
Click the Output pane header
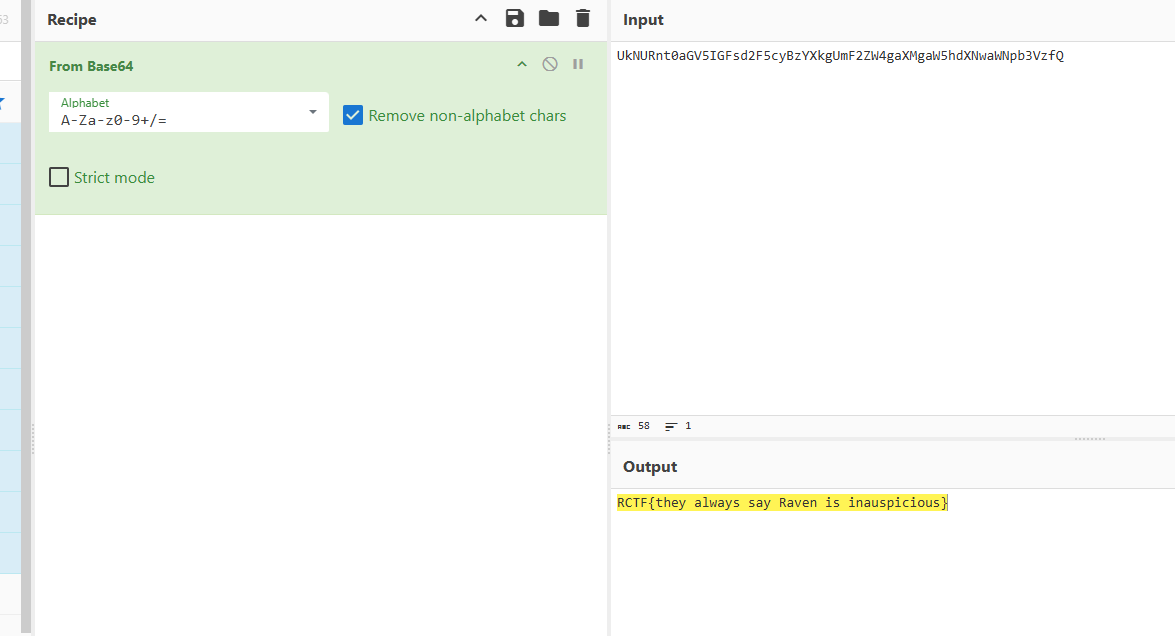pos(650,467)
